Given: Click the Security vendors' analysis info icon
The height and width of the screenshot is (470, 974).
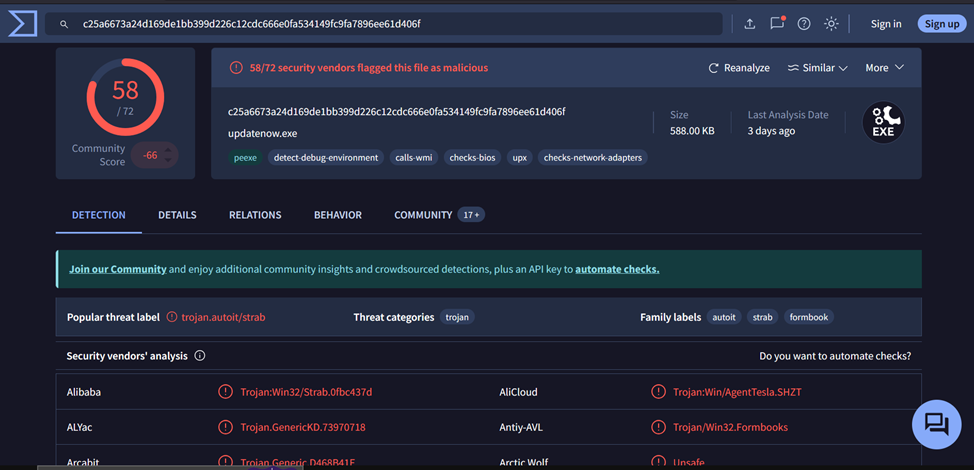Looking at the screenshot, I should pyautogui.click(x=199, y=356).
